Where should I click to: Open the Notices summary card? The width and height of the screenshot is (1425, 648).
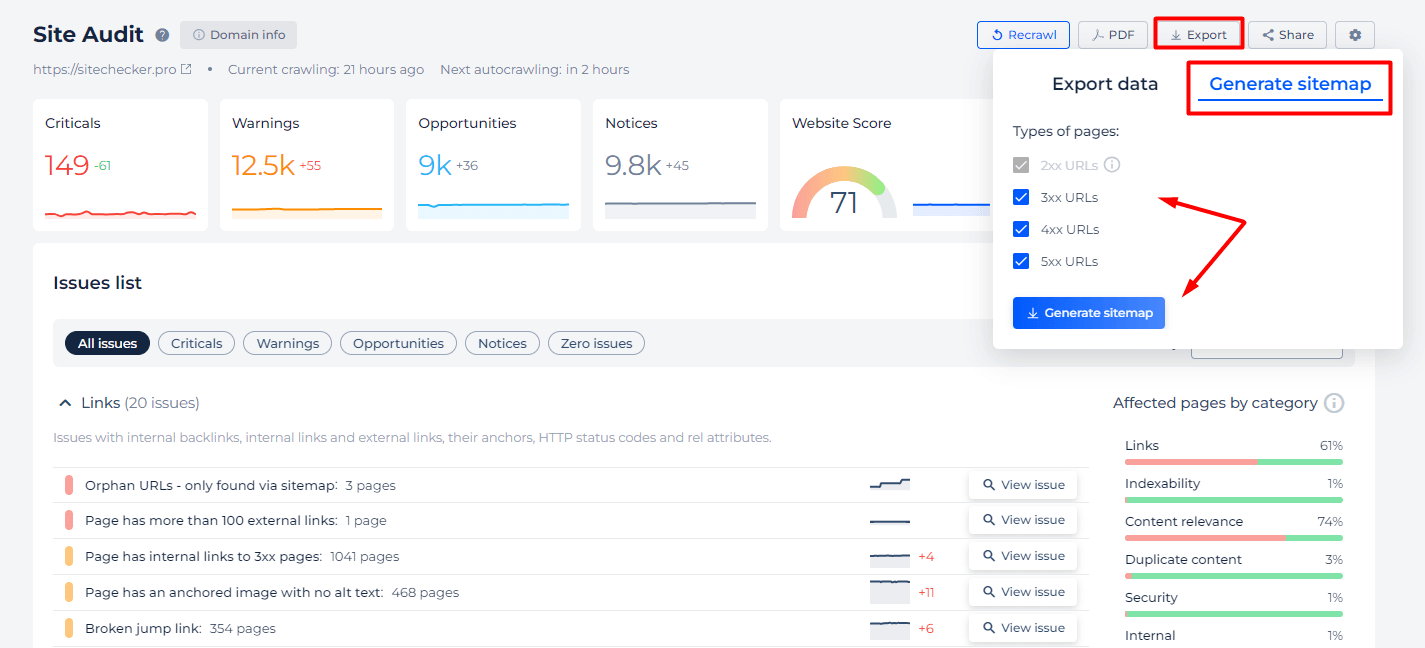click(680, 165)
